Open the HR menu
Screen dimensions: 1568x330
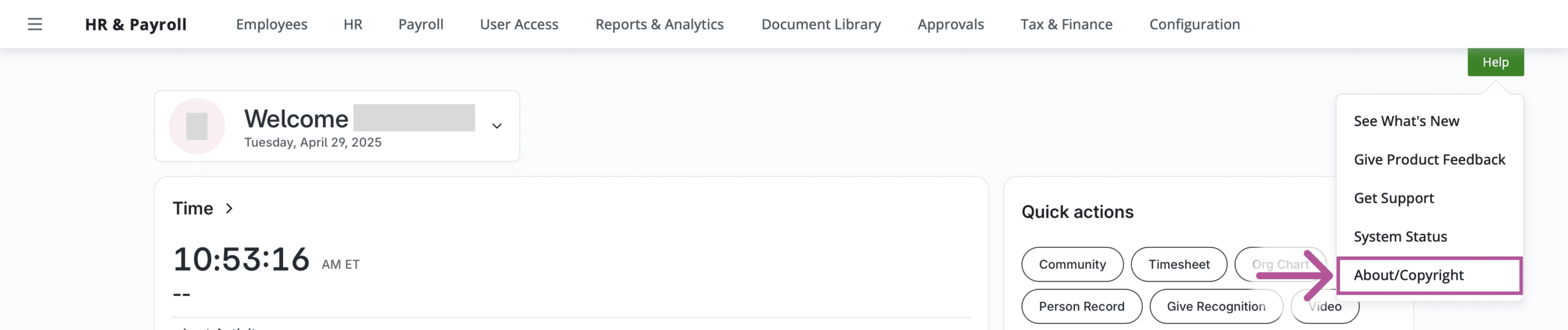point(353,24)
